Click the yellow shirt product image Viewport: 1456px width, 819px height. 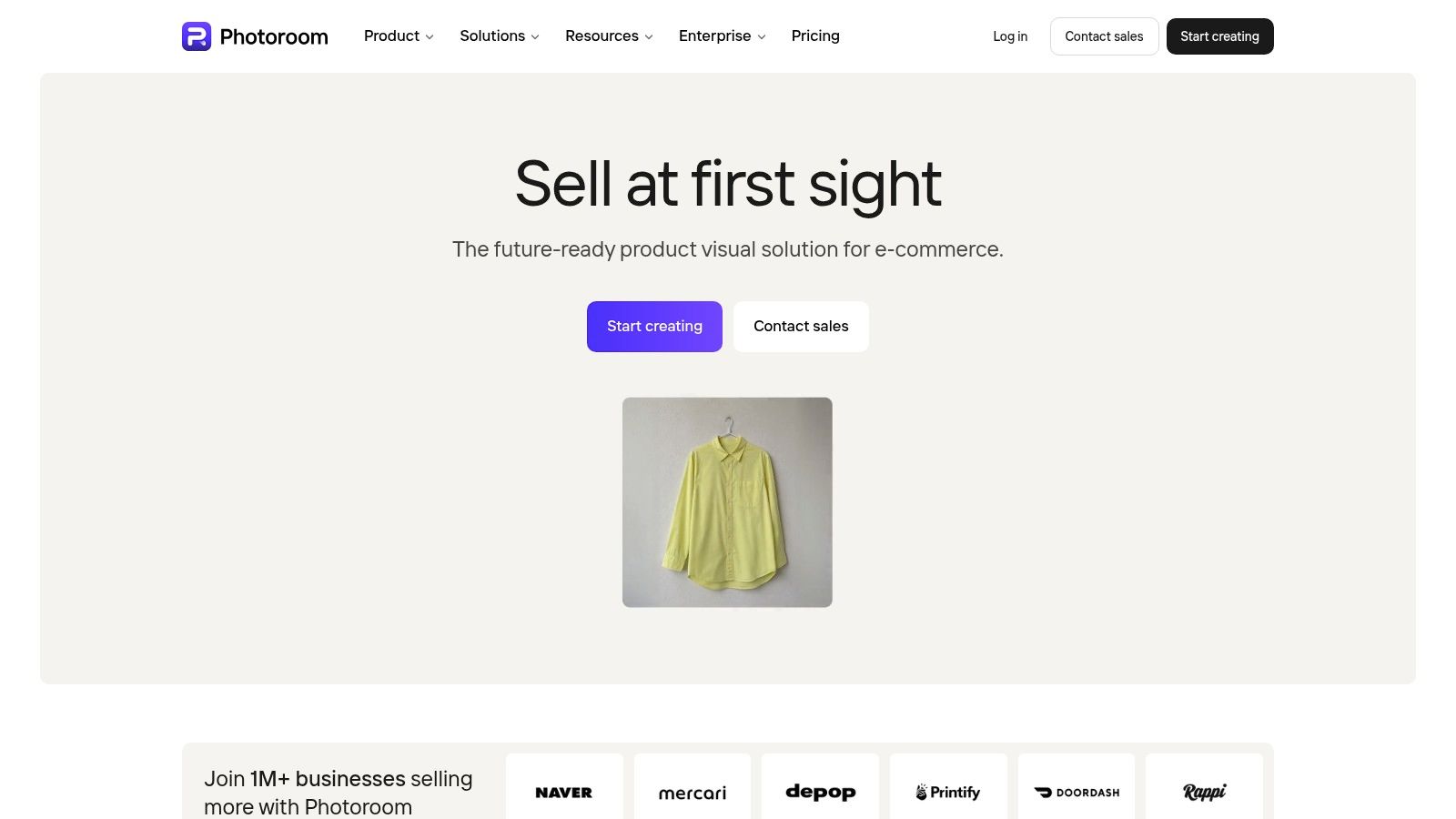[x=727, y=502]
